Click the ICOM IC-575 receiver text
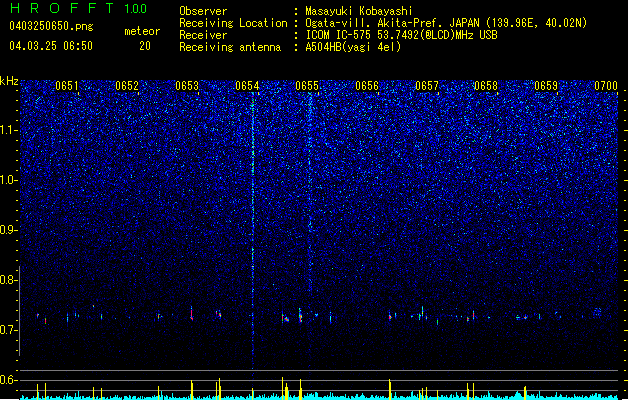 pyautogui.click(x=401, y=35)
